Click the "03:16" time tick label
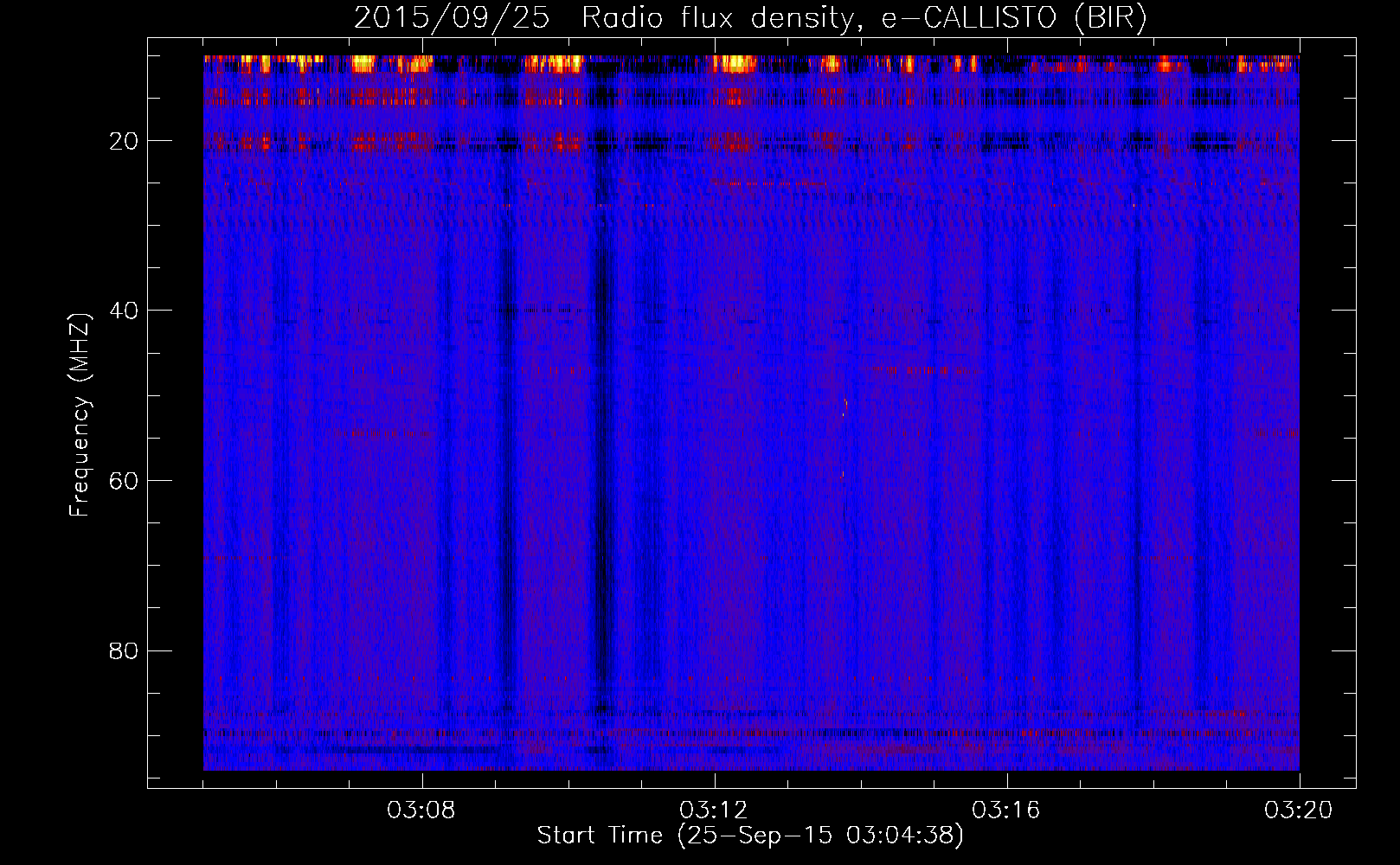 click(x=1006, y=811)
